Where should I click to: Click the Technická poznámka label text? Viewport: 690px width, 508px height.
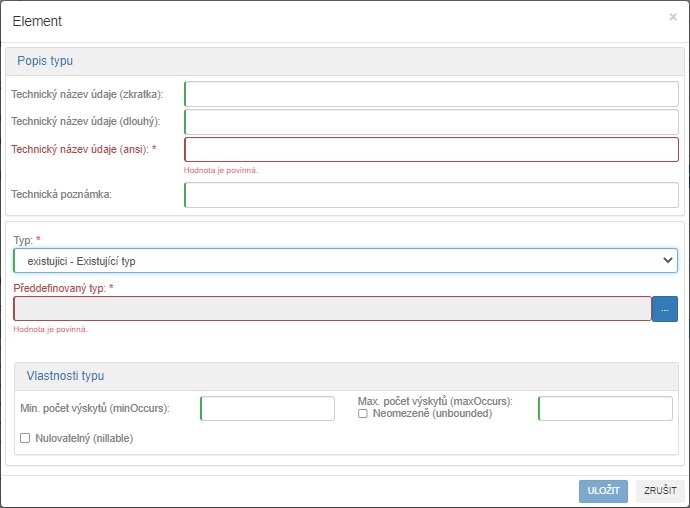point(61,195)
